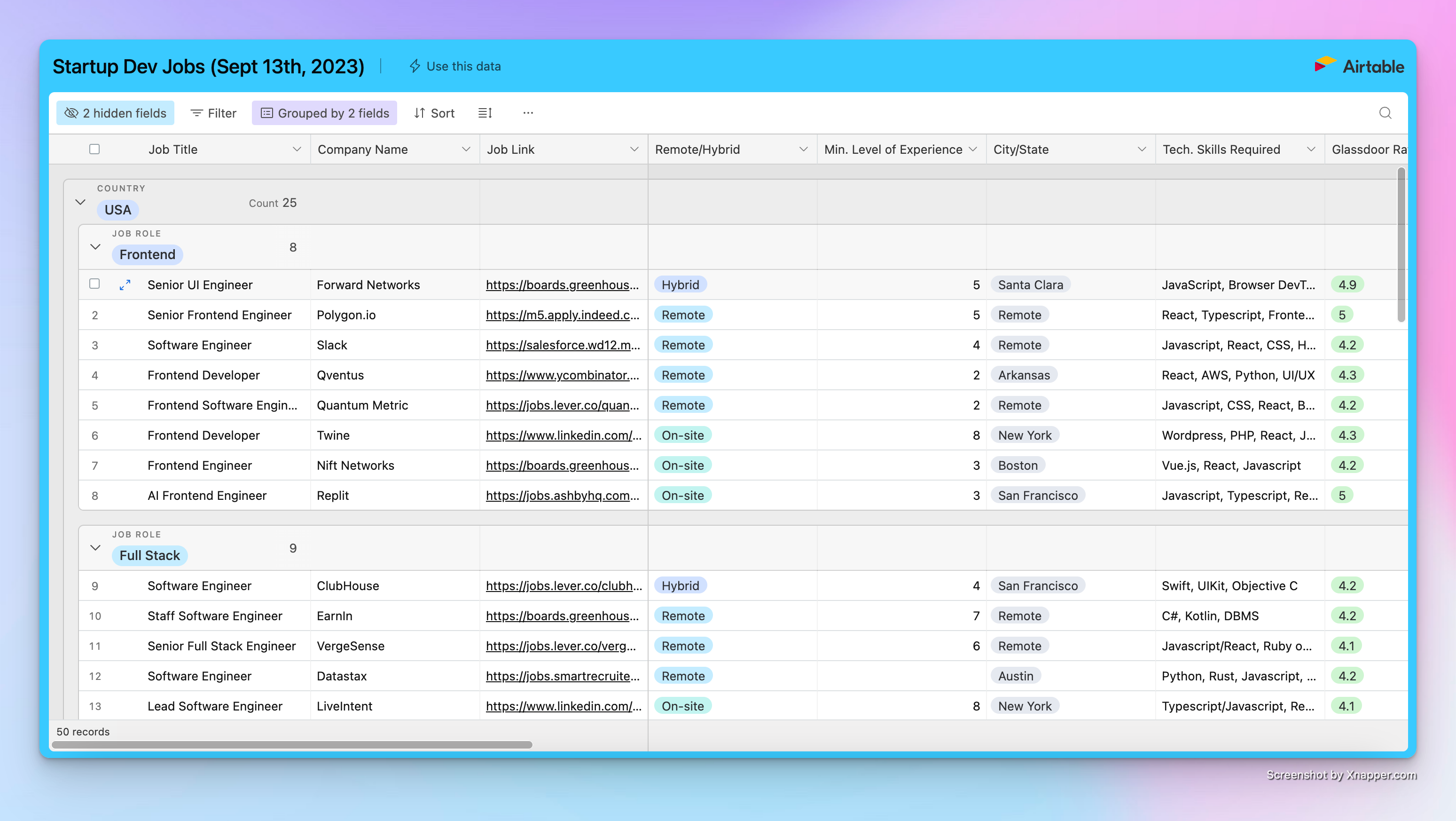Open the City/State column dropdown

[x=1142, y=149]
